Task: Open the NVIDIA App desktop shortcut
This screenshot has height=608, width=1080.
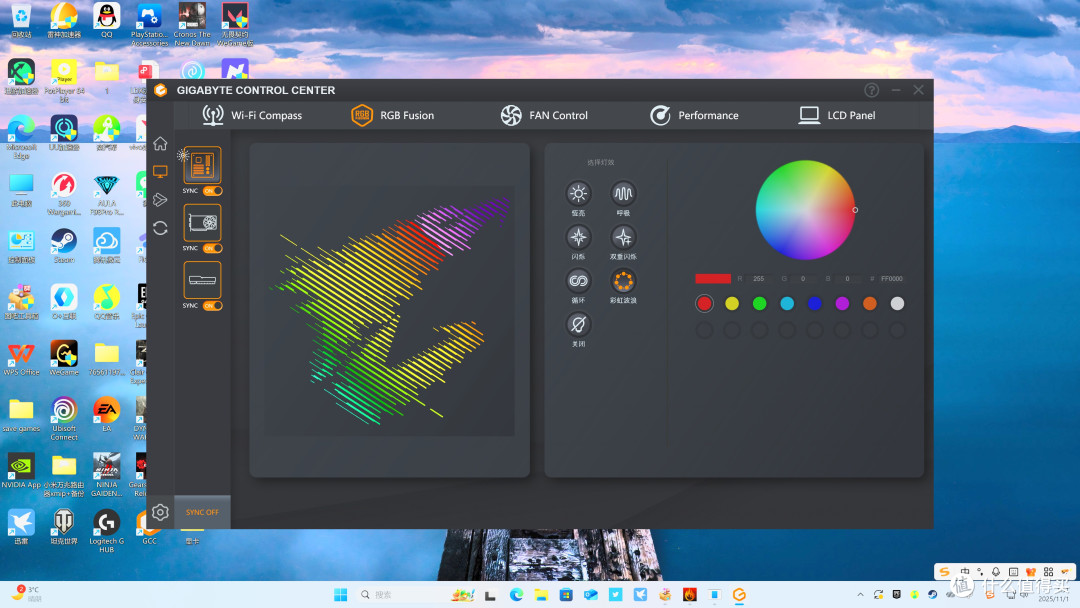Action: pyautogui.click(x=21, y=471)
